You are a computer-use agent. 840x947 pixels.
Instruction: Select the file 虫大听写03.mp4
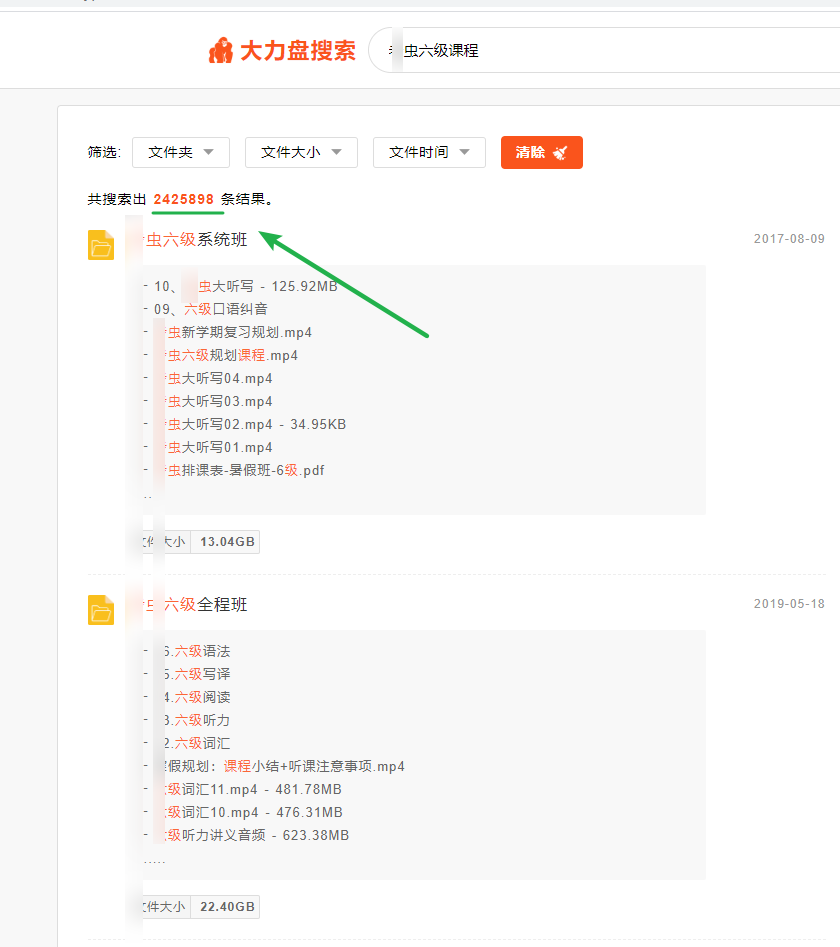(219, 401)
